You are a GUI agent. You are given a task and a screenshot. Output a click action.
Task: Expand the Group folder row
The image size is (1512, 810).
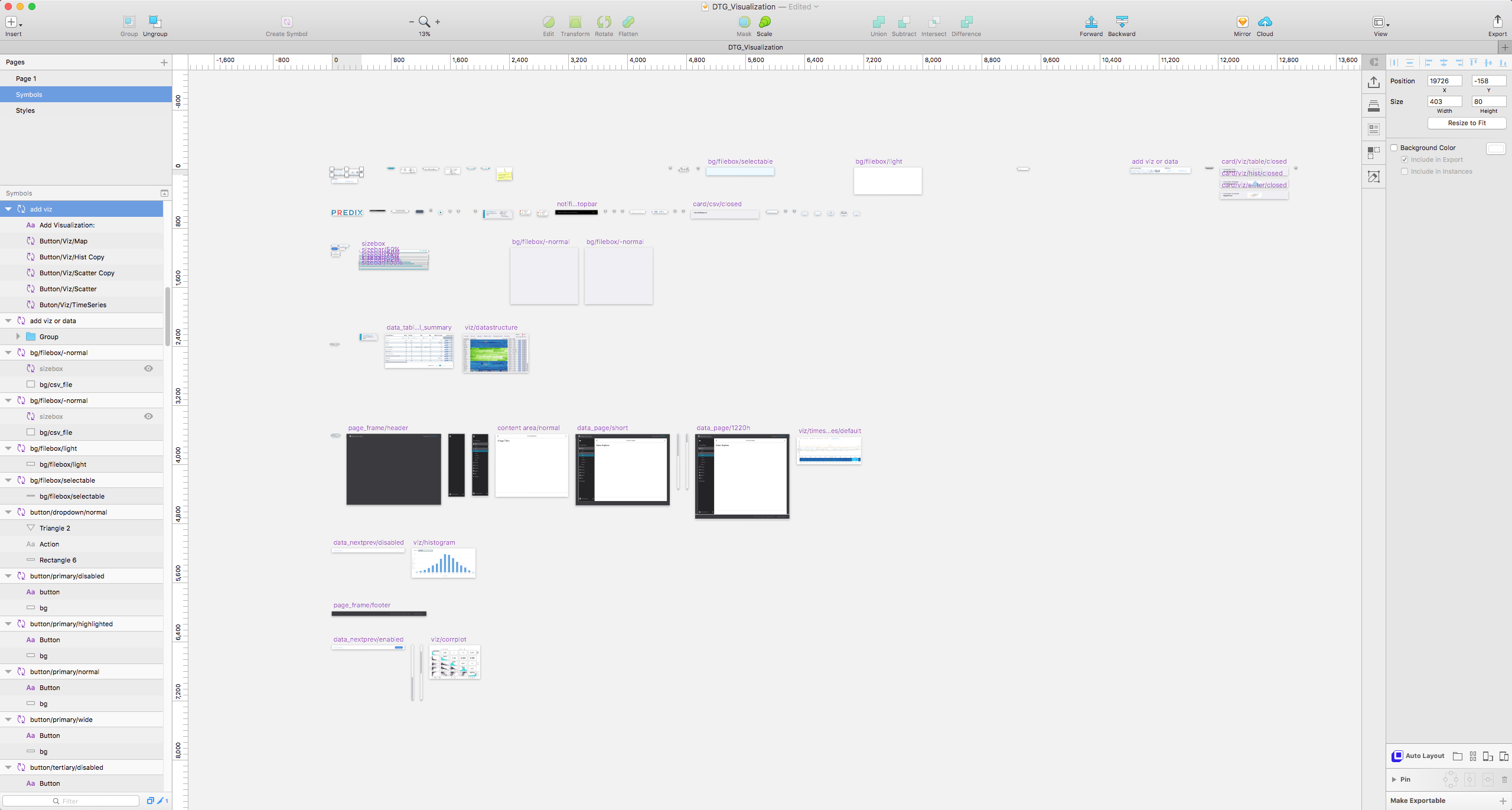coord(18,336)
